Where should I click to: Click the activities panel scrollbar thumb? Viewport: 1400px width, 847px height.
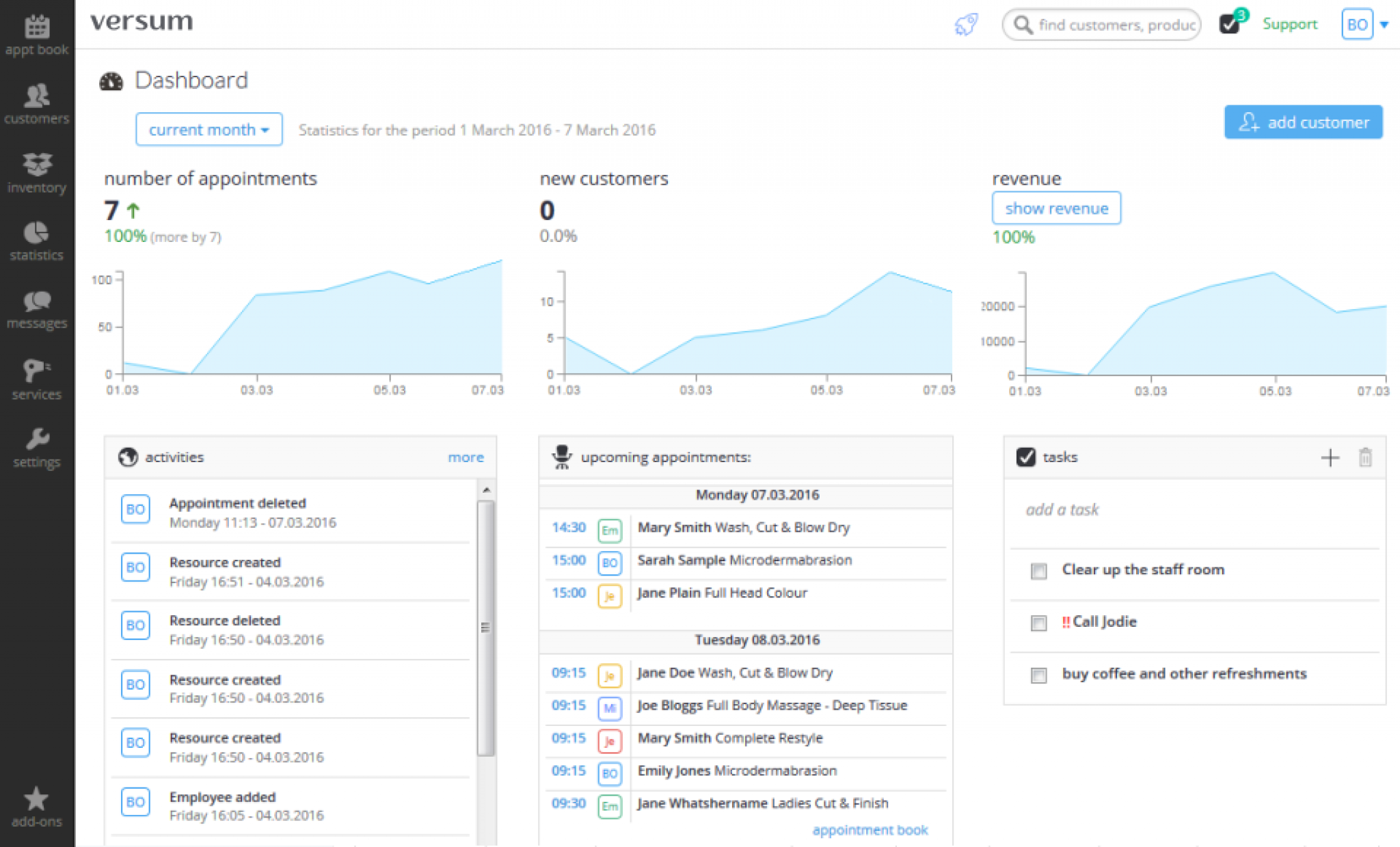click(x=485, y=628)
